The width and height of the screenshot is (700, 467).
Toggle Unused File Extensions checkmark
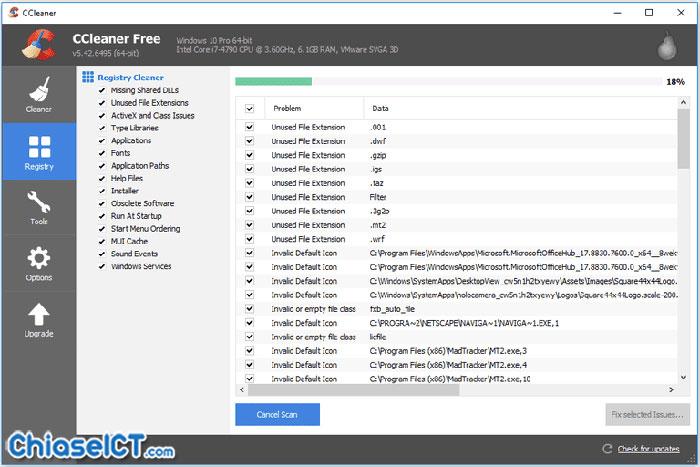tap(102, 103)
